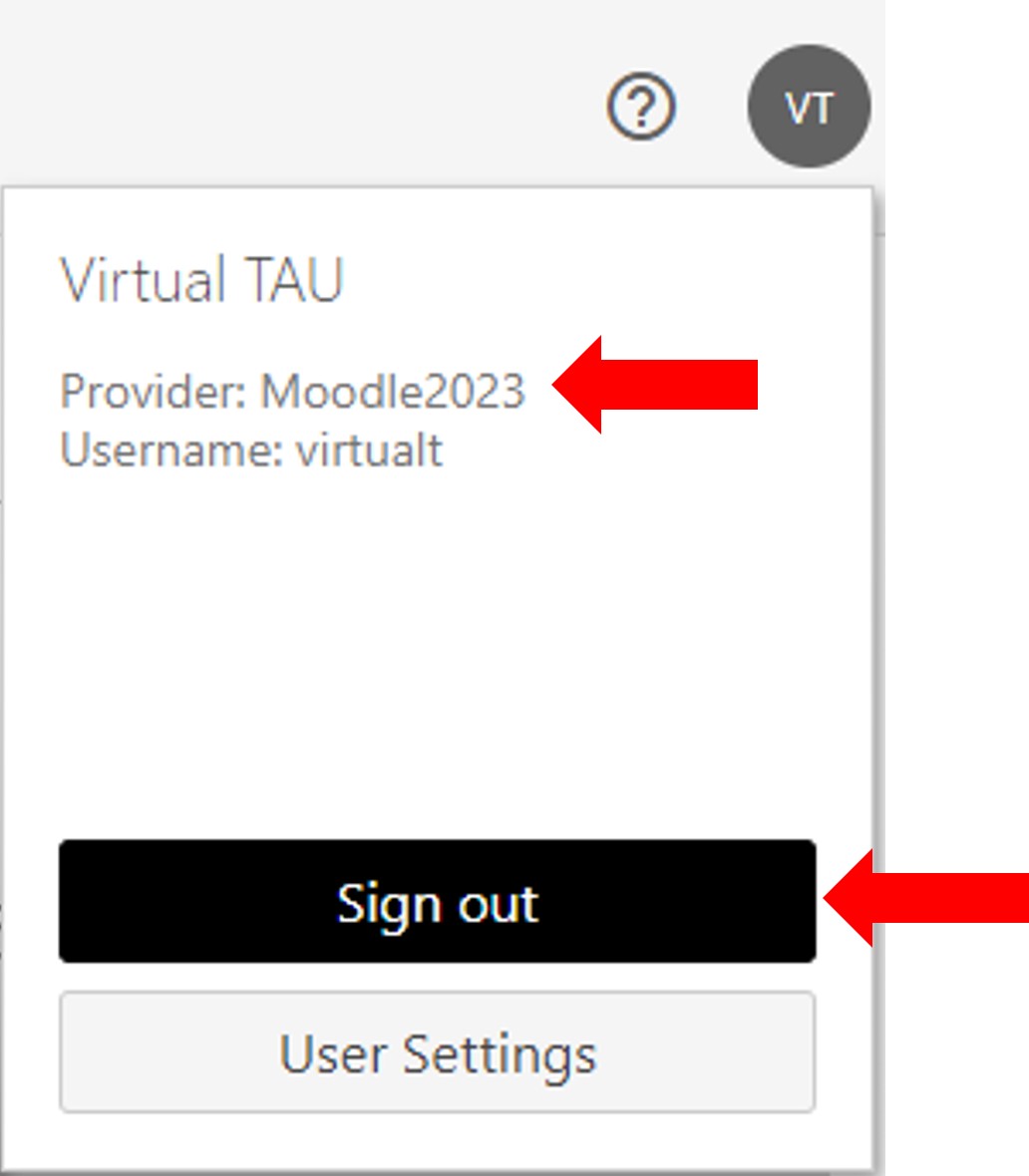Select the virtualt username value

pos(370,449)
